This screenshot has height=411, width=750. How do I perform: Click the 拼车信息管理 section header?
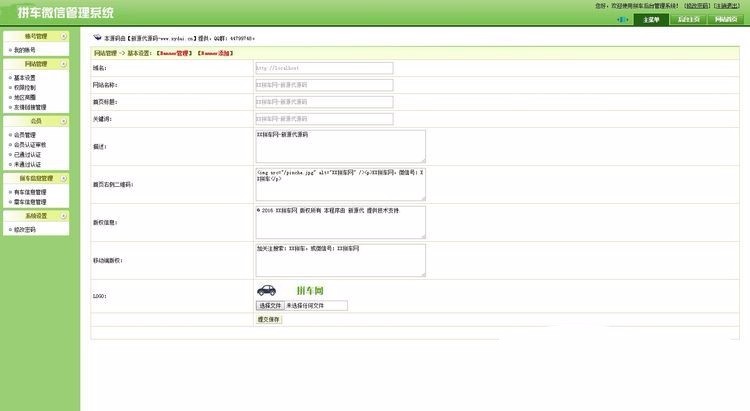click(36, 178)
